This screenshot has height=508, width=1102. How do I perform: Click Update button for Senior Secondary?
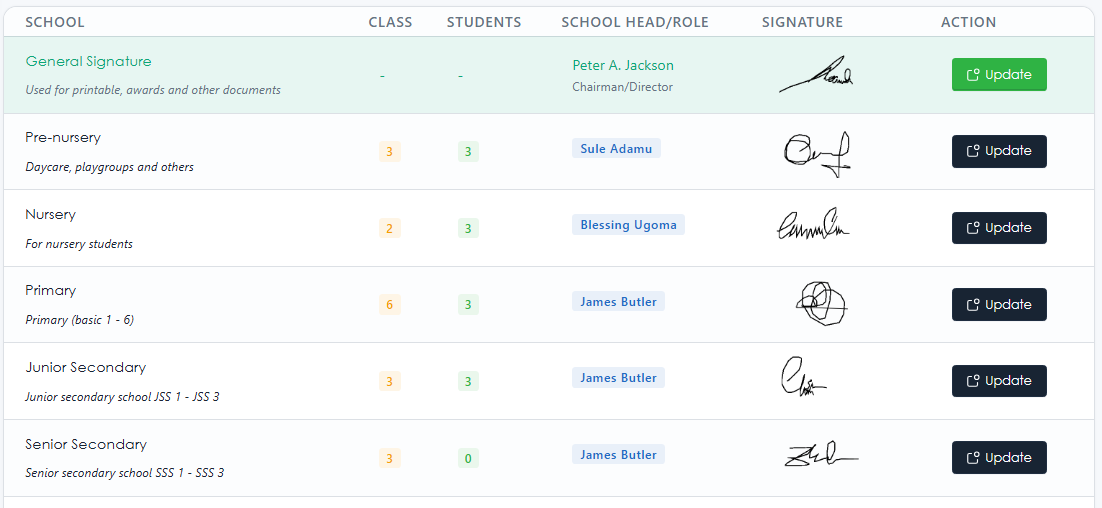[x=998, y=457]
